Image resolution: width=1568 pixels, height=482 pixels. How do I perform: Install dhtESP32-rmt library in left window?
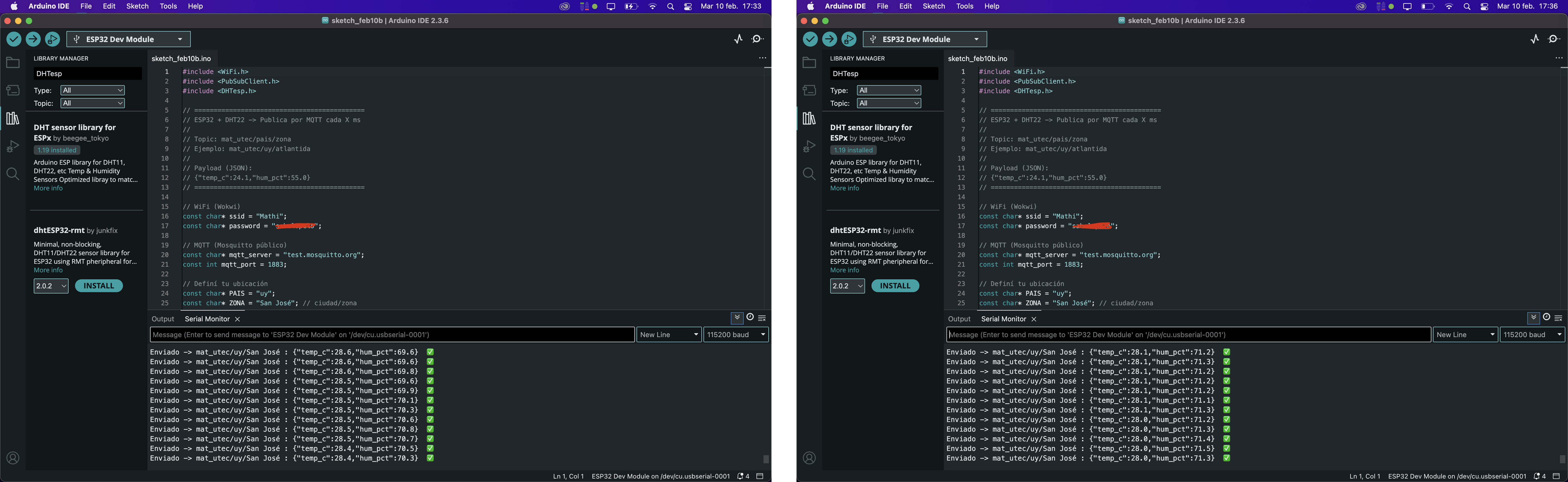99,286
